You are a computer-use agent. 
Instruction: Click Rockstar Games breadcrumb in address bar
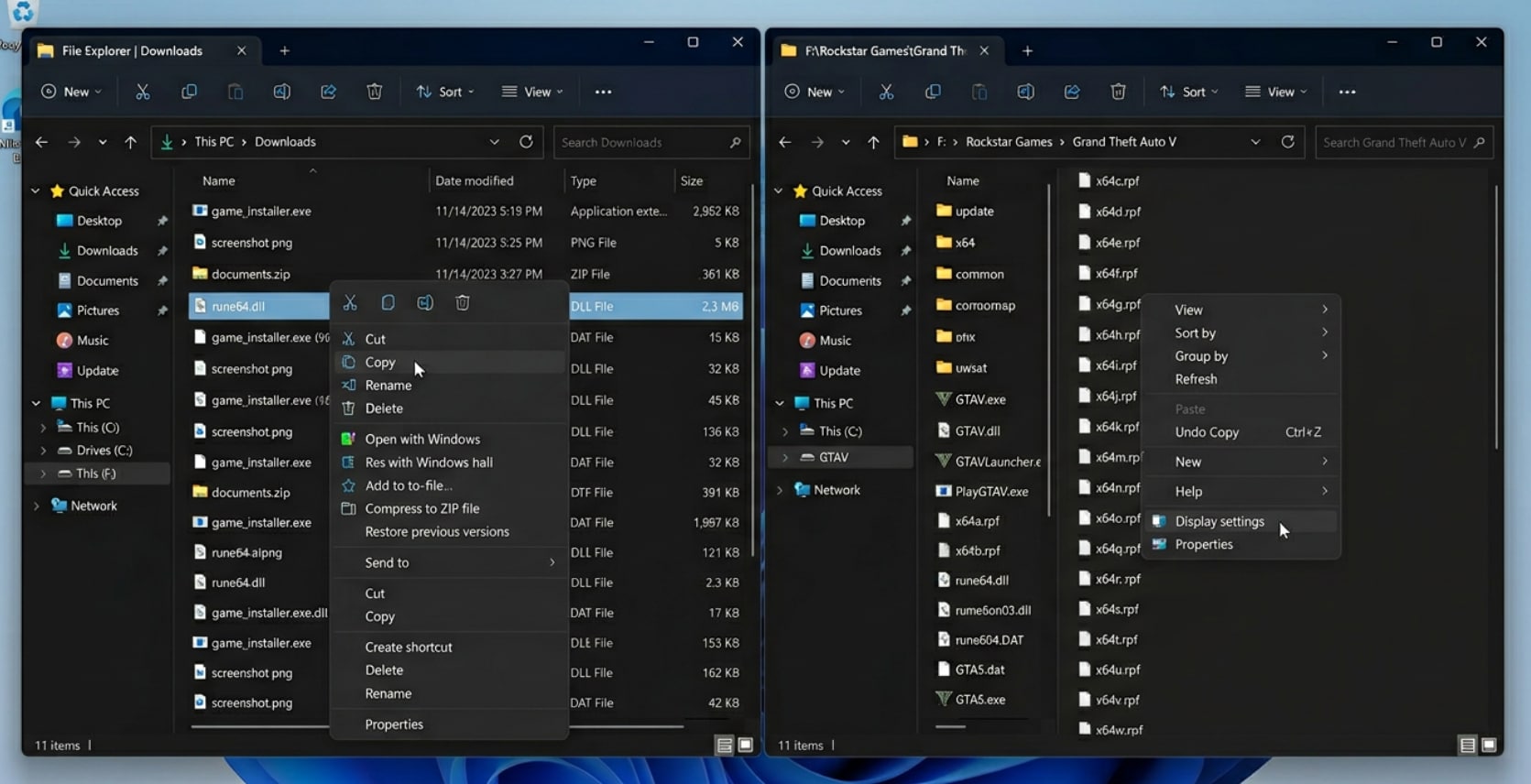coord(1009,142)
